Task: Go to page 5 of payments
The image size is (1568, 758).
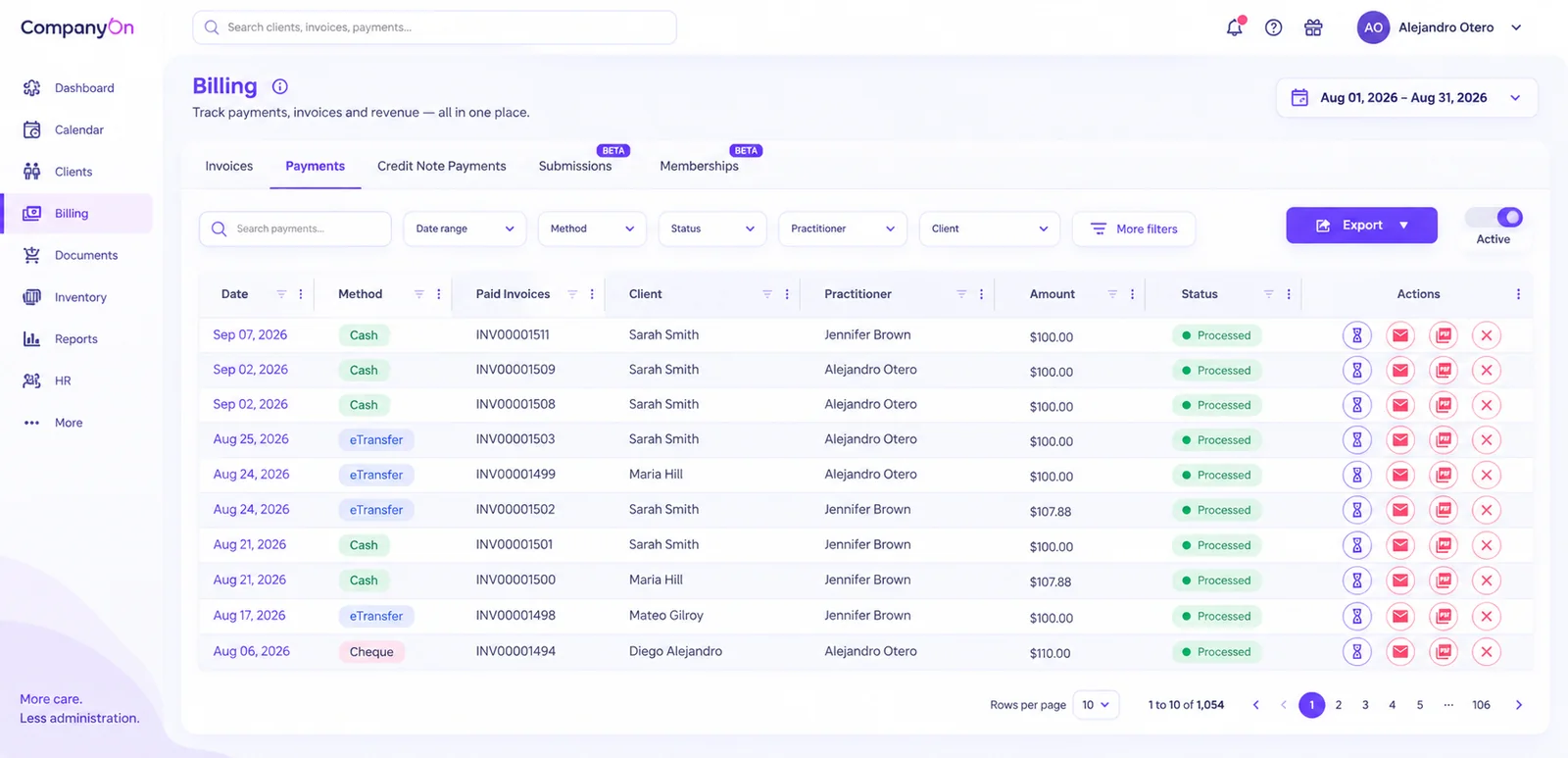Action: (x=1420, y=705)
